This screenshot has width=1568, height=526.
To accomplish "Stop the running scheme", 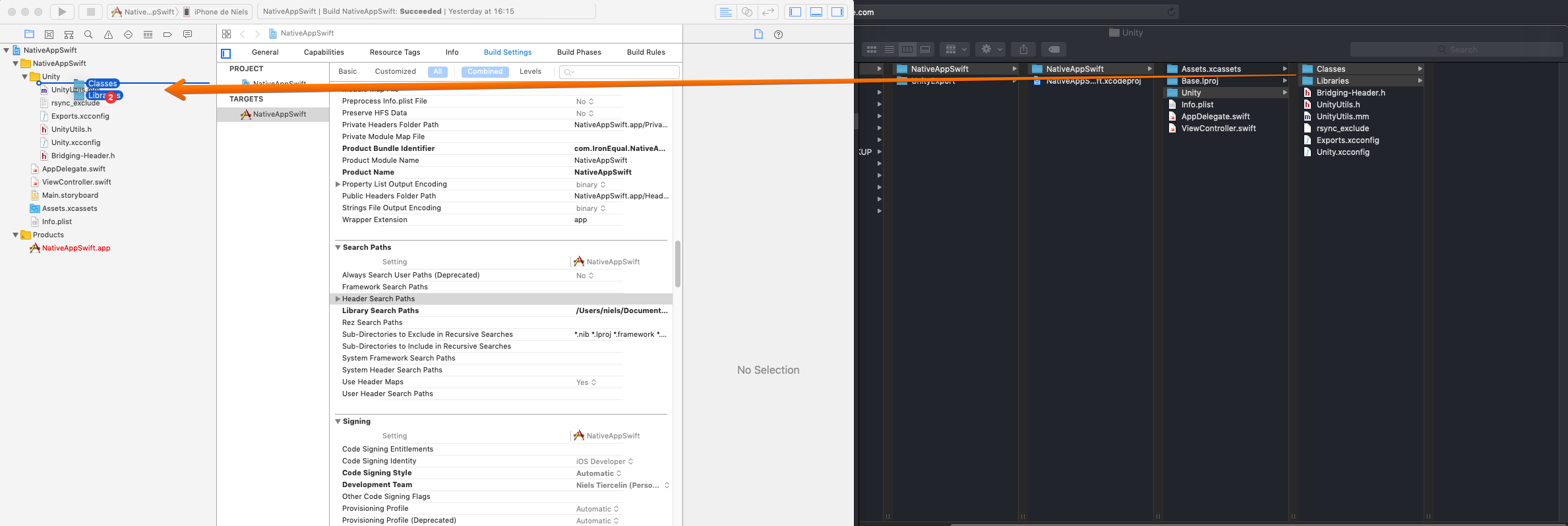I will point(91,11).
